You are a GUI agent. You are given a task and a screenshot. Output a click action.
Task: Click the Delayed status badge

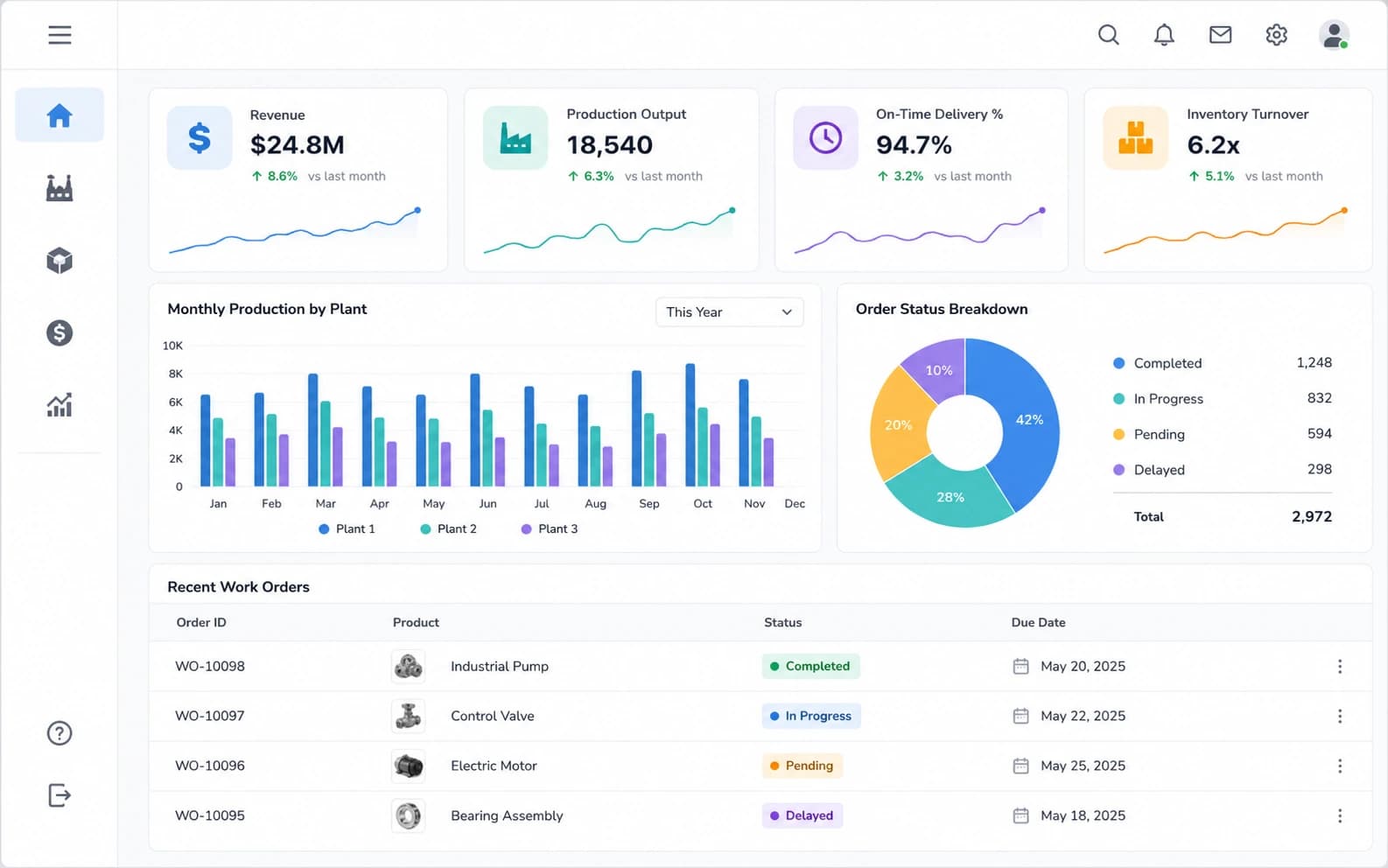pos(803,815)
